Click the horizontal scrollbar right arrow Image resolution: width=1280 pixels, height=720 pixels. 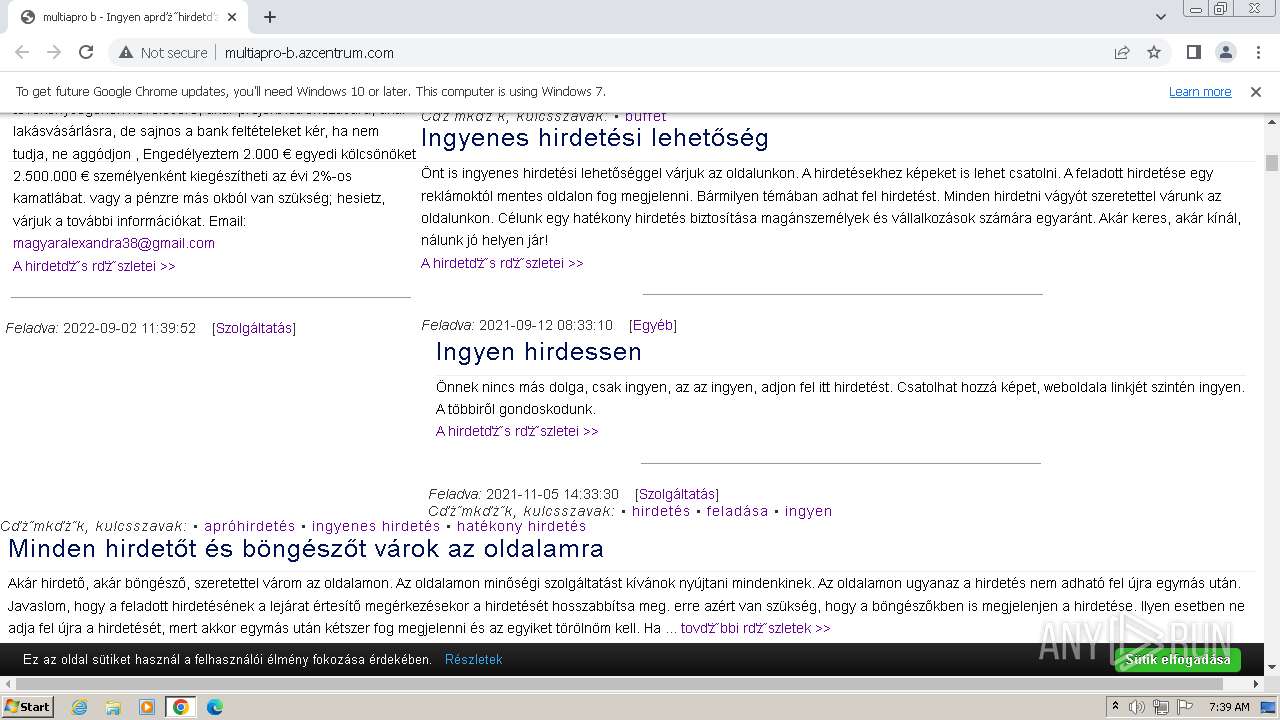point(1257,684)
